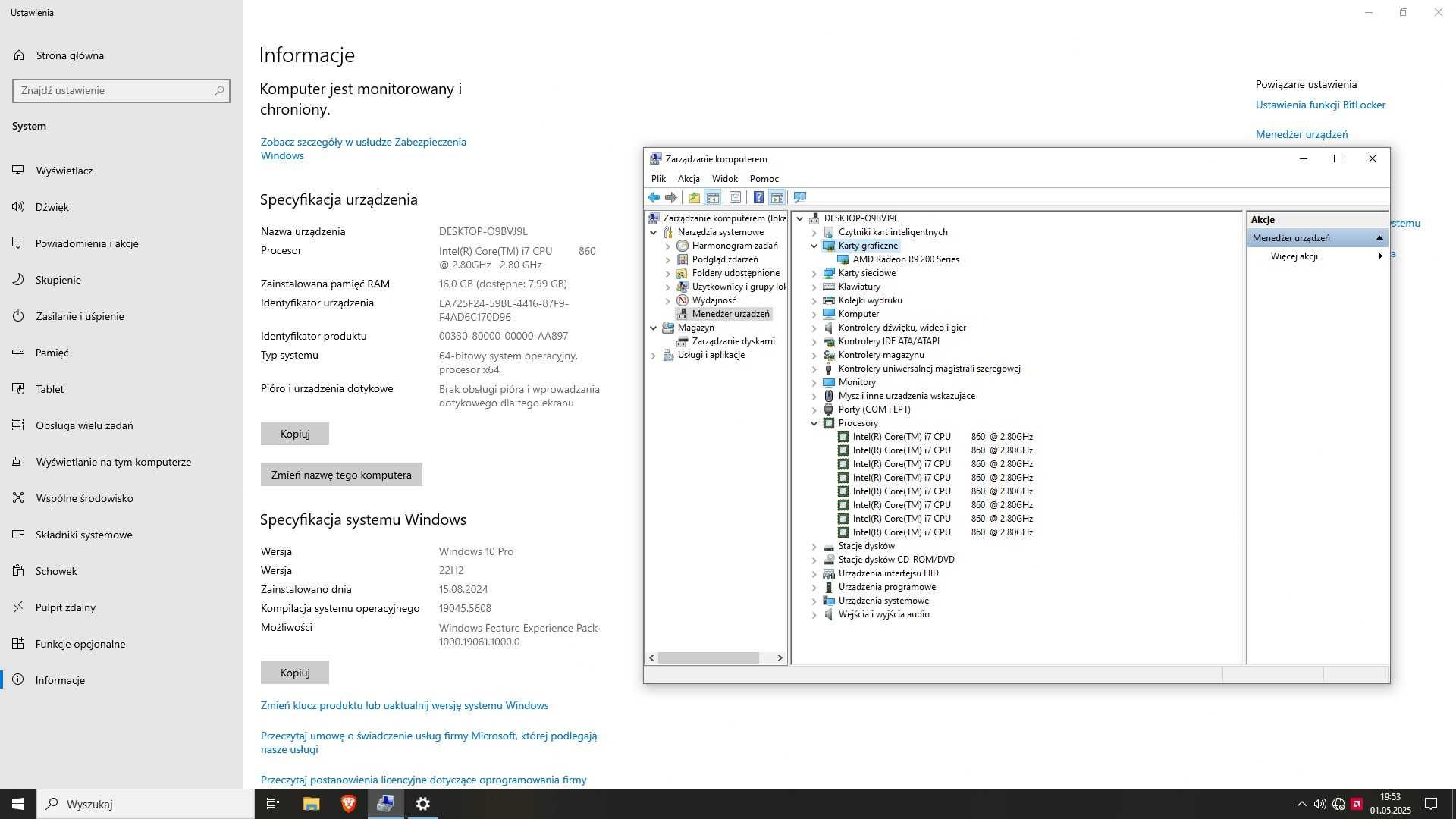This screenshot has height=819, width=1456.
Task: Open the Plik menu
Action: [658, 179]
